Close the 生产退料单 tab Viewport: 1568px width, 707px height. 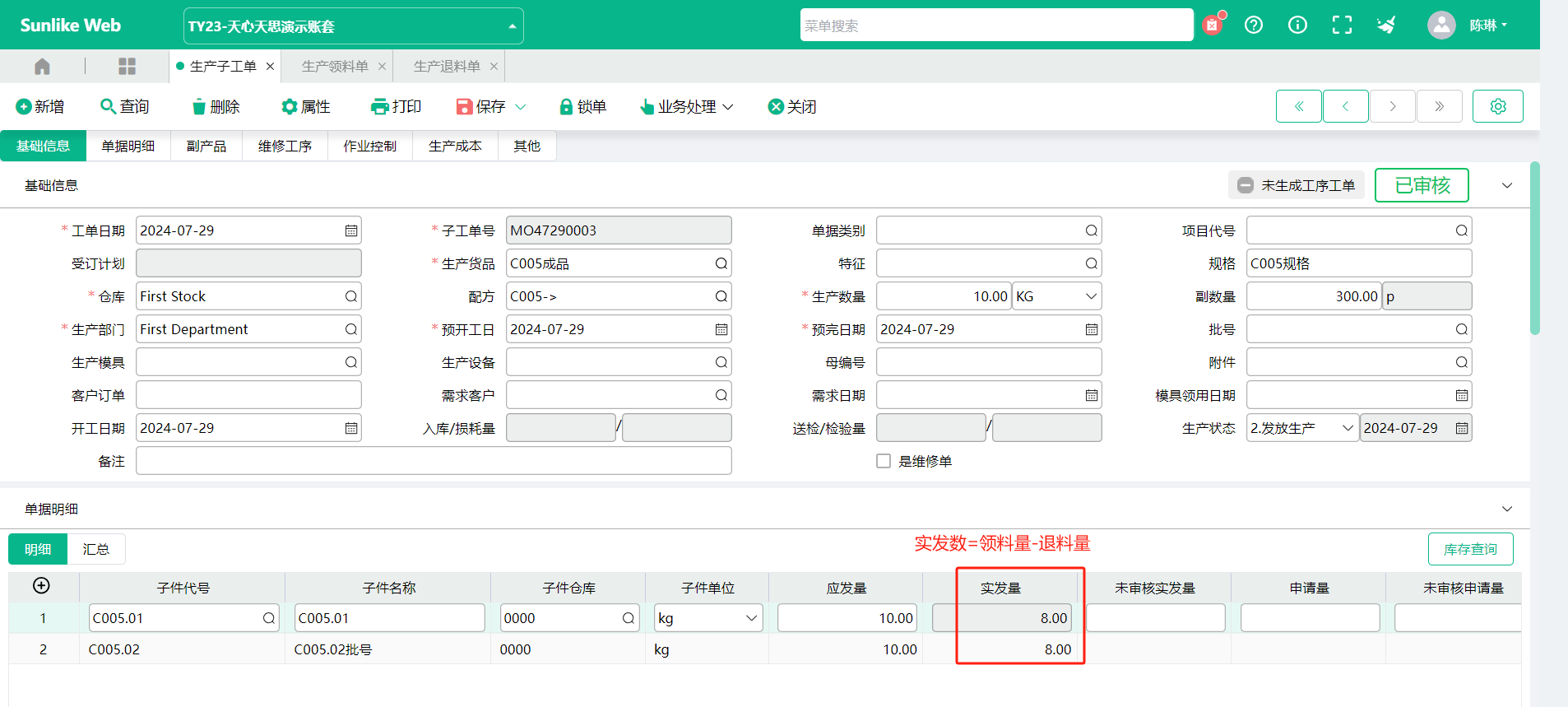[494, 66]
